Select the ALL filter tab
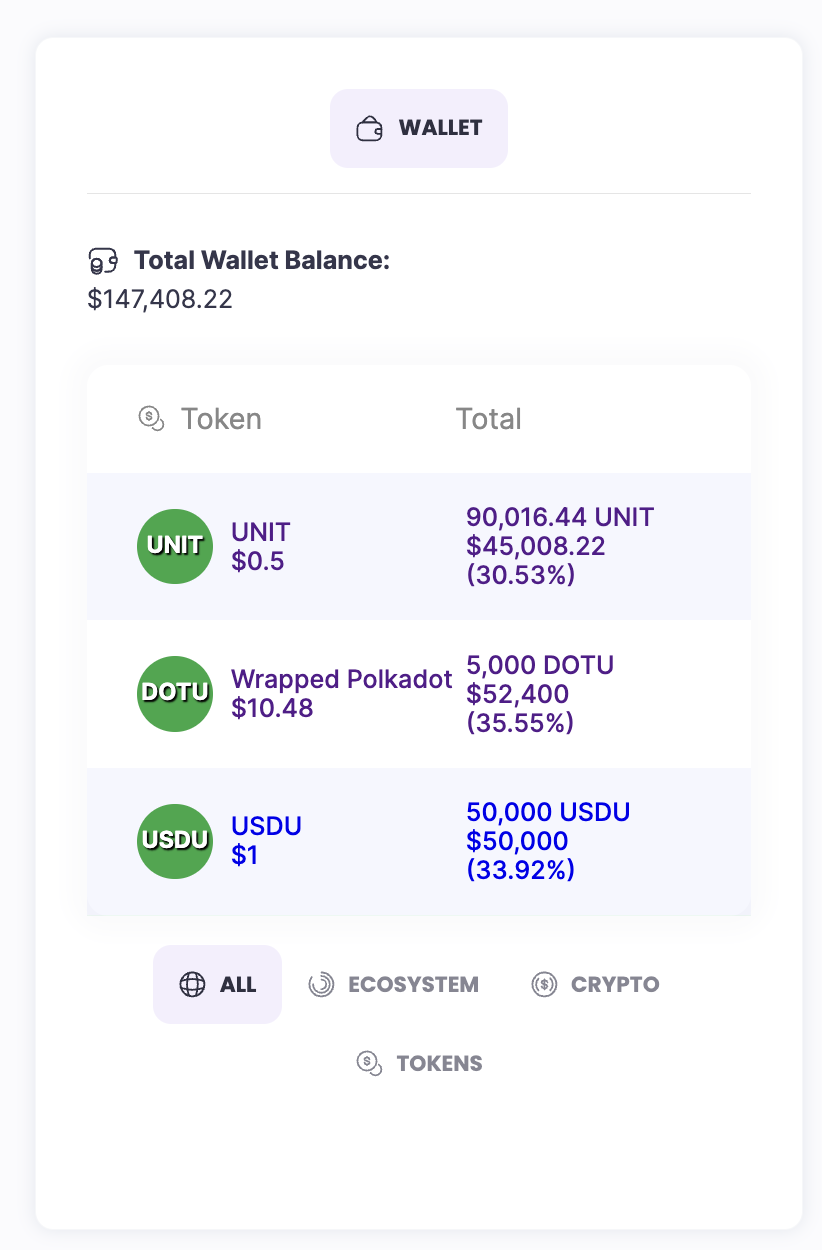Screen dimensions: 822x1250 218,984
